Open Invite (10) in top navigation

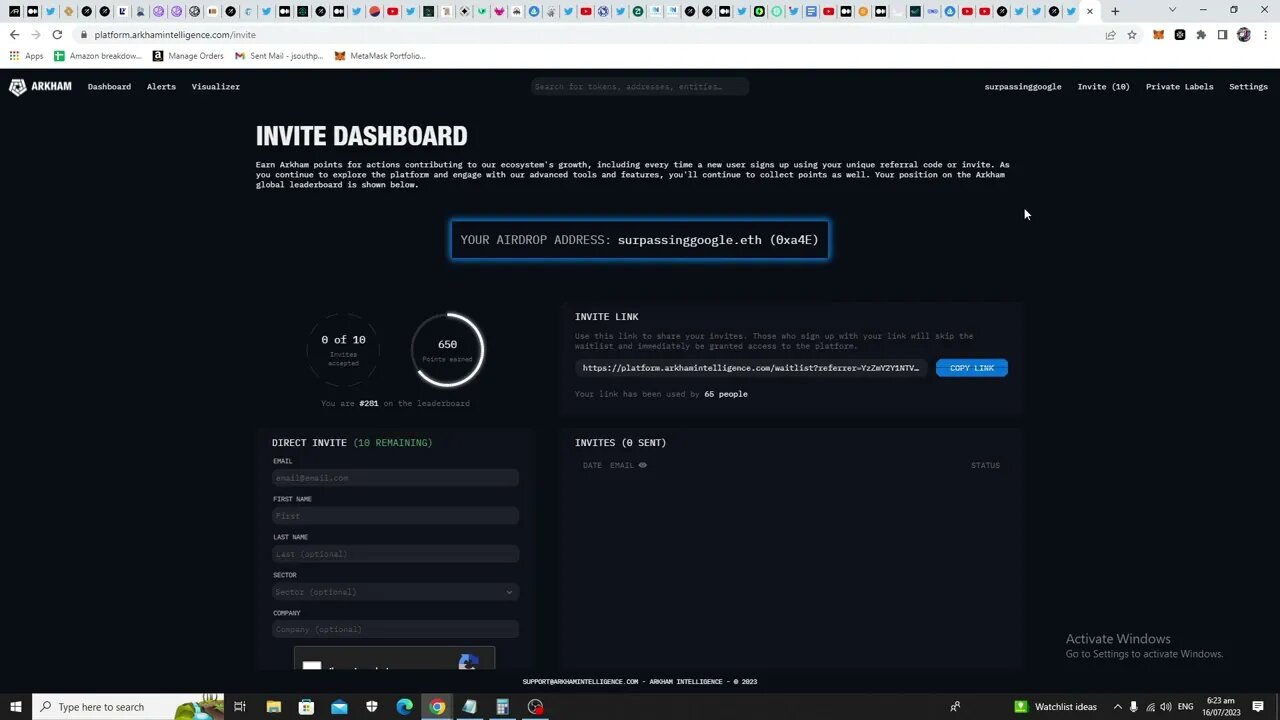(1103, 87)
